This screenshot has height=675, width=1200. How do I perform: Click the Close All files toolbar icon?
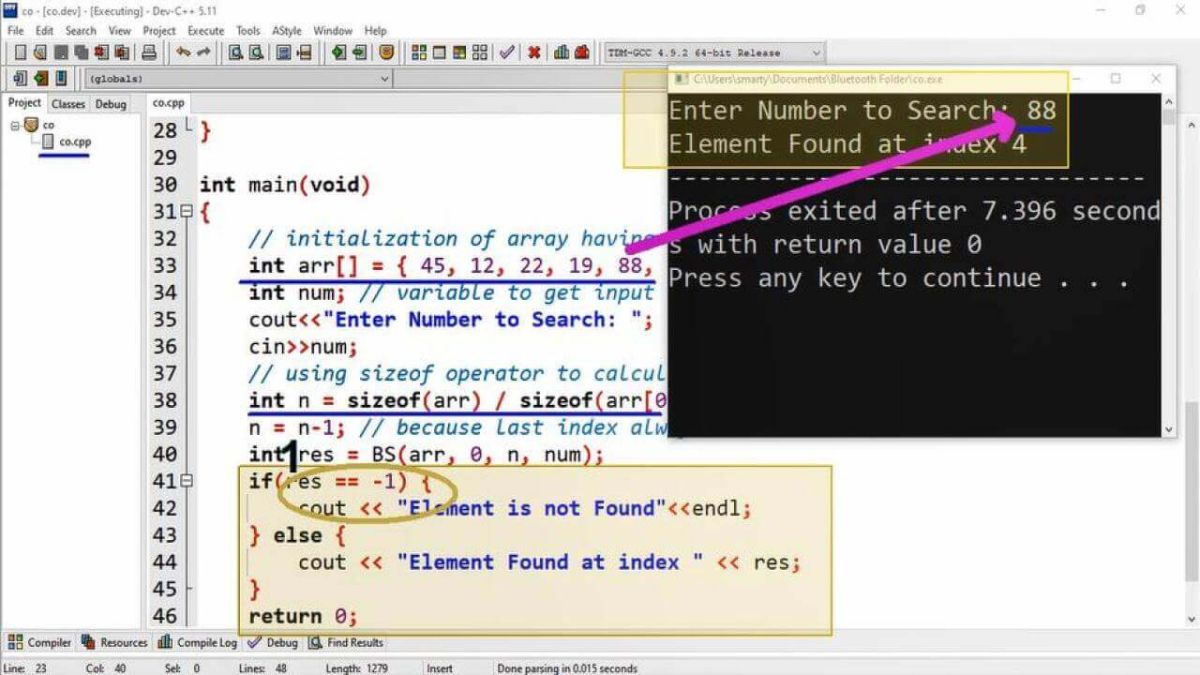[122, 52]
